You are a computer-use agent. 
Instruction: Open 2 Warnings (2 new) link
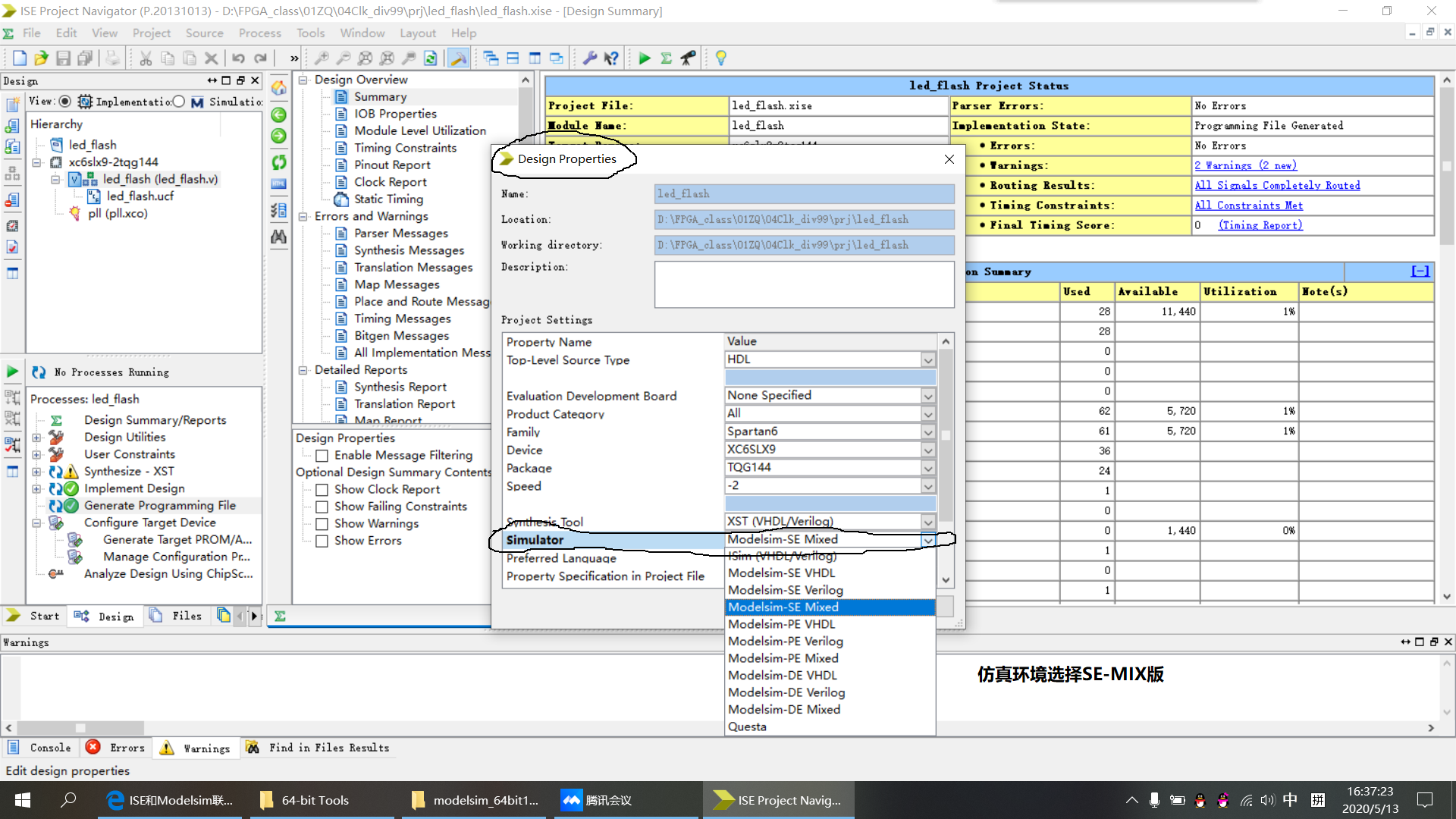tap(1245, 165)
